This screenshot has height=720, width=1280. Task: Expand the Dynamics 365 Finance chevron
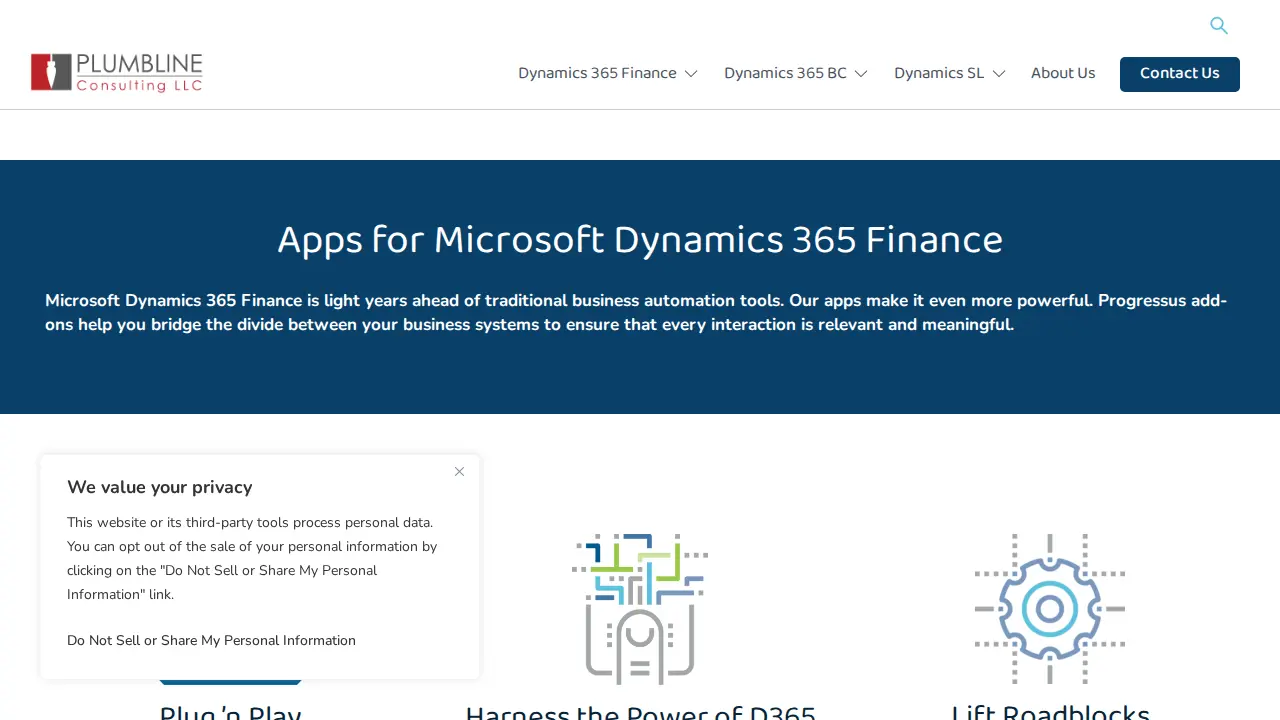691,74
